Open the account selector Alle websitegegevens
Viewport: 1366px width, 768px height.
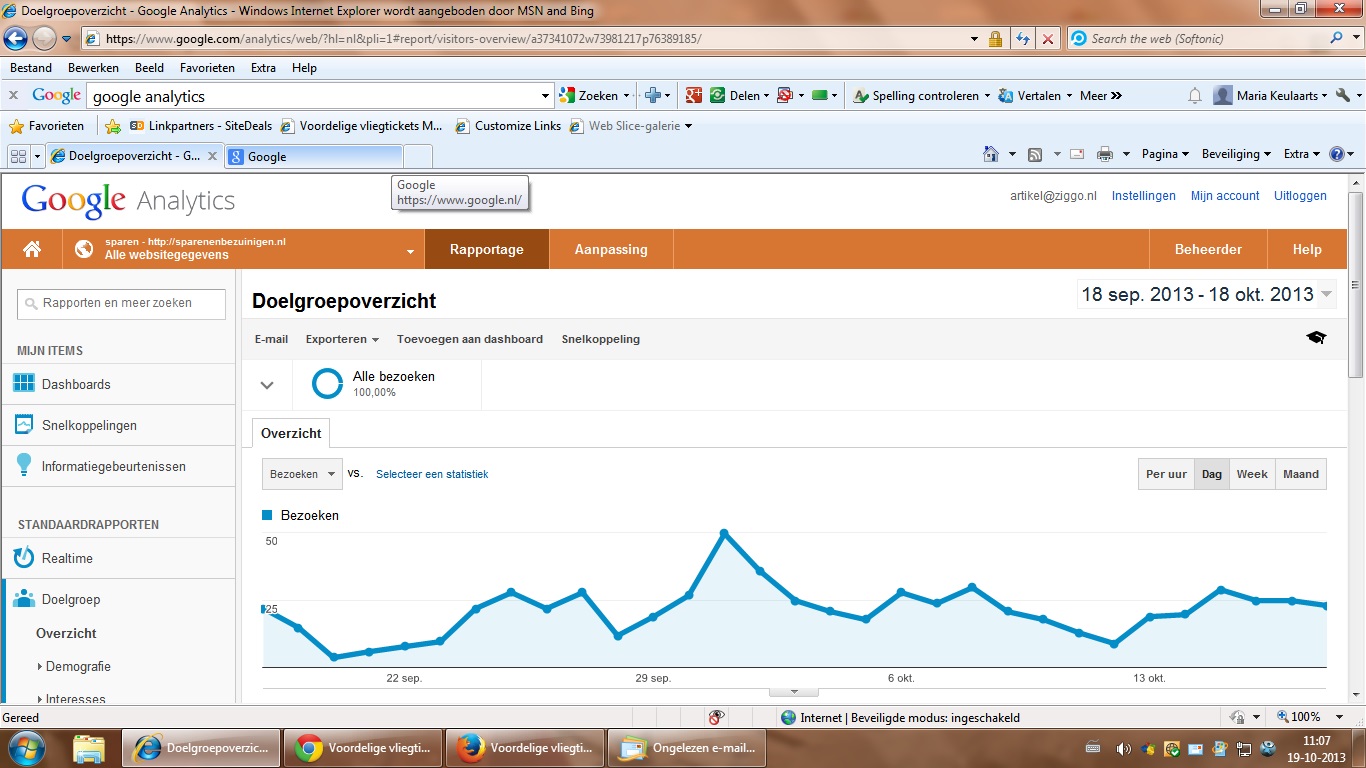244,249
